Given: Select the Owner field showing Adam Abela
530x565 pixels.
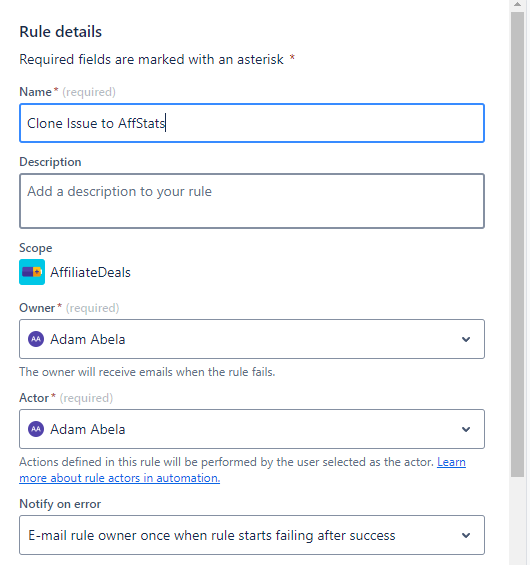Looking at the screenshot, I should pos(252,339).
